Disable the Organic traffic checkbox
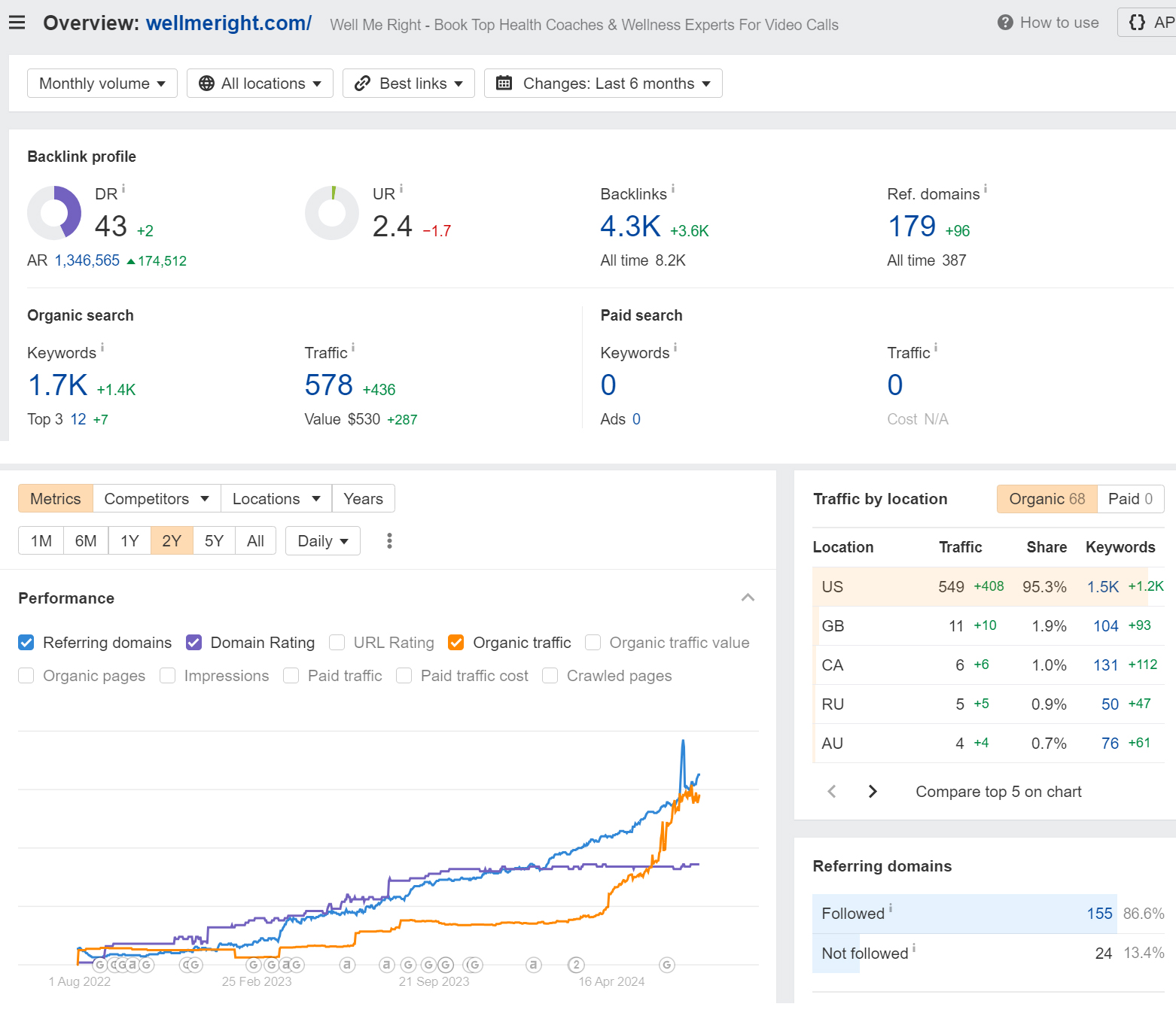 coord(455,643)
